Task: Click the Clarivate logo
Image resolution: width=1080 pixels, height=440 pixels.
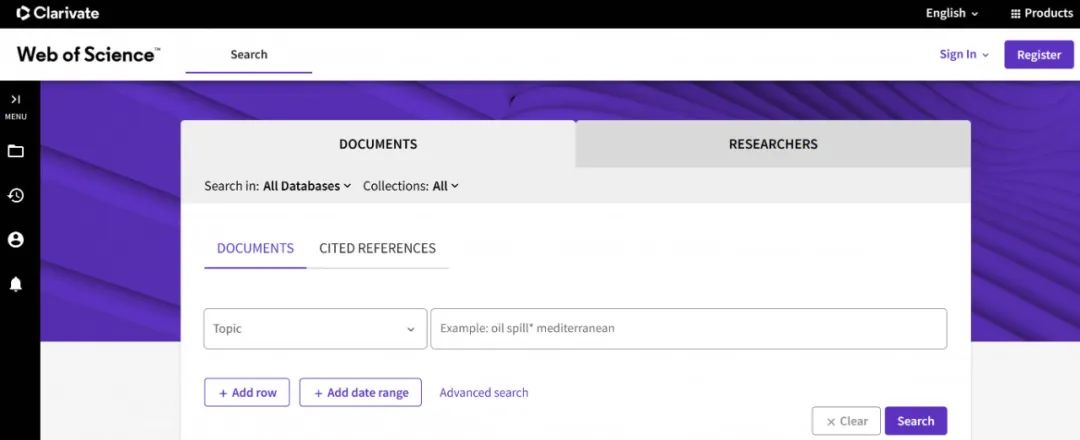Action: 58,13
